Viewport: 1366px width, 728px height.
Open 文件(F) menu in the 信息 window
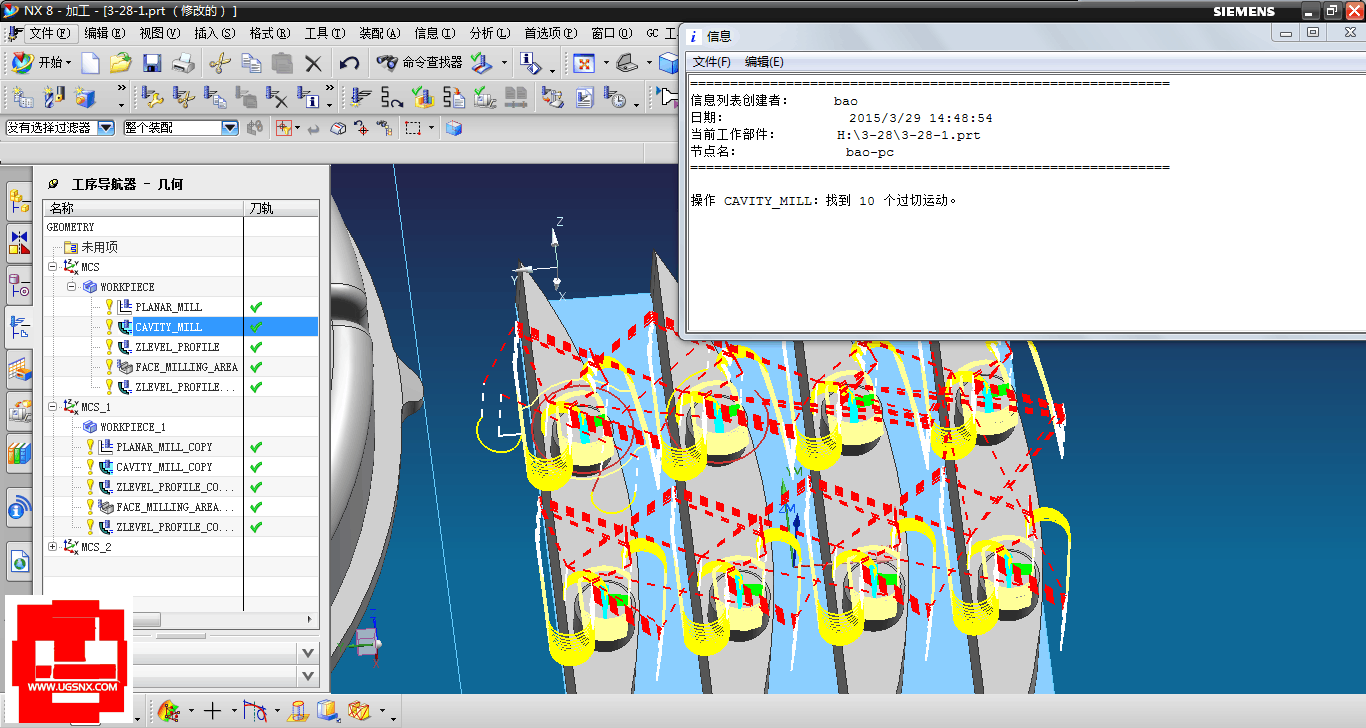(x=712, y=62)
